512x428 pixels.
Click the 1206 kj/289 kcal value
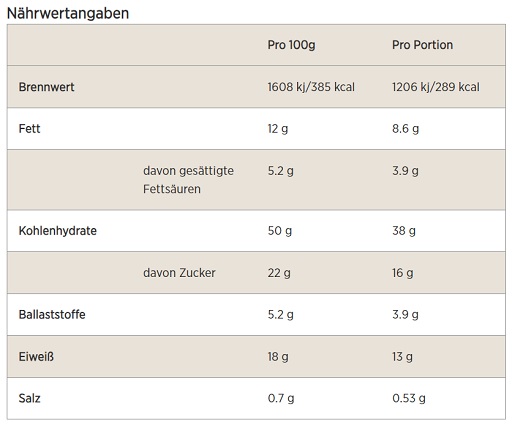pyautogui.click(x=436, y=87)
